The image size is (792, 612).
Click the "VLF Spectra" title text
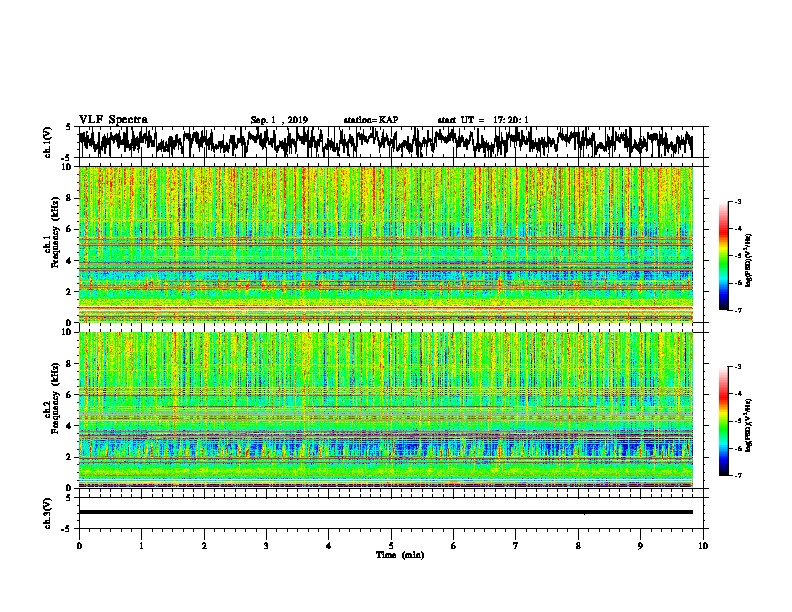pyautogui.click(x=113, y=120)
